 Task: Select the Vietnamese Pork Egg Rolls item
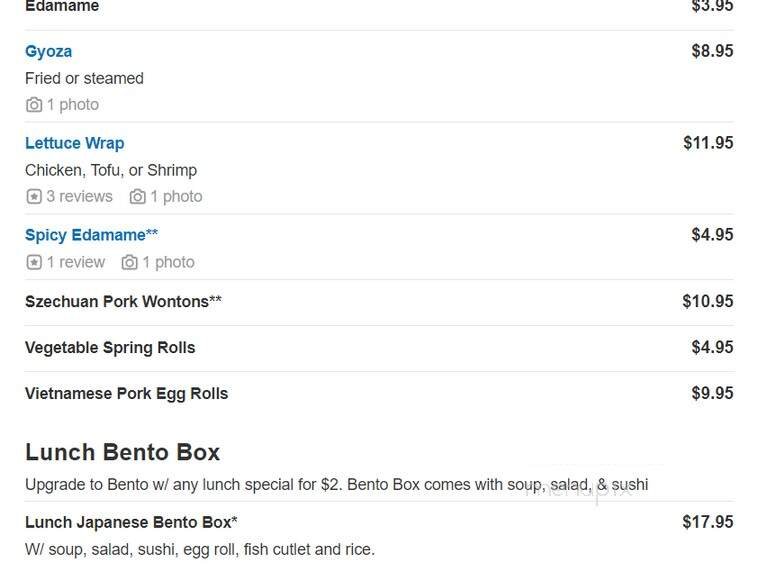click(126, 394)
